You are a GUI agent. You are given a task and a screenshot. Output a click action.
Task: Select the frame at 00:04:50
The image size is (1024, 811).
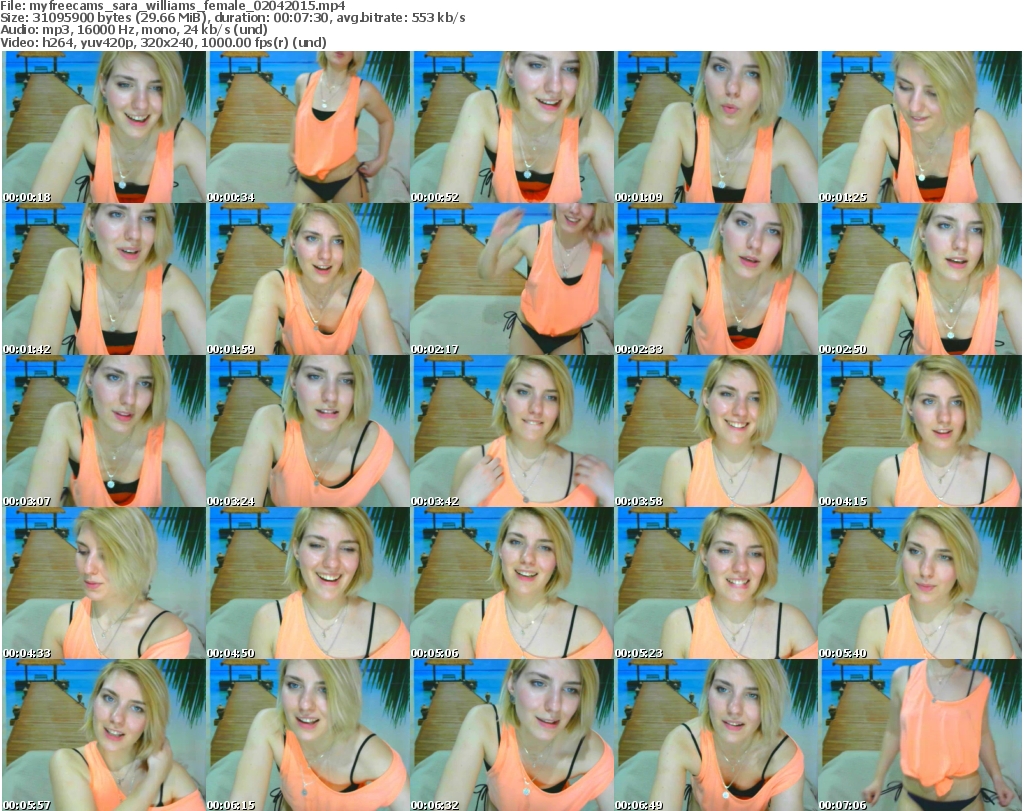click(308, 583)
